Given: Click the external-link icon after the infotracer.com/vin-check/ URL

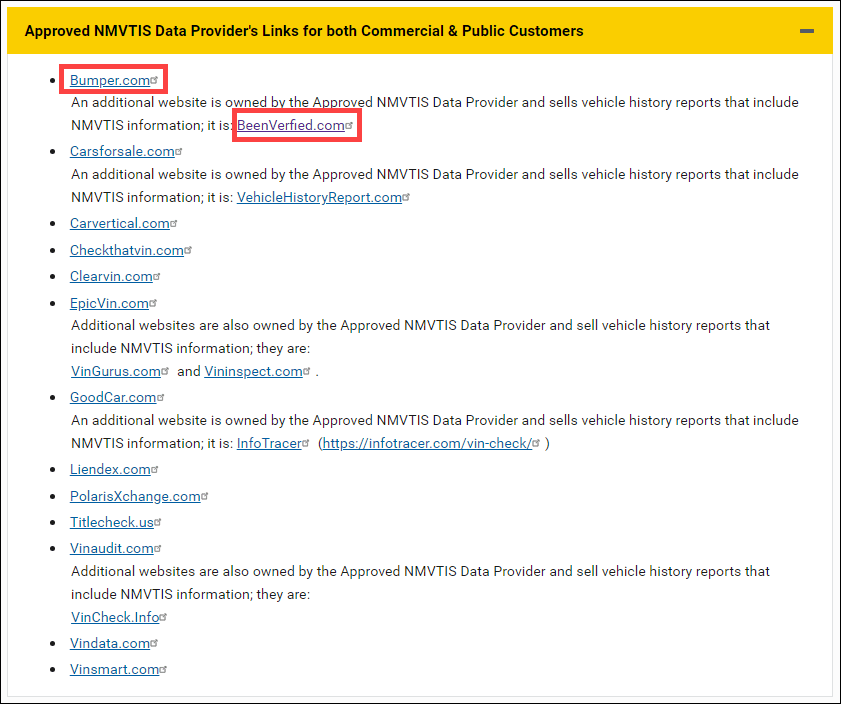Looking at the screenshot, I should 536,443.
